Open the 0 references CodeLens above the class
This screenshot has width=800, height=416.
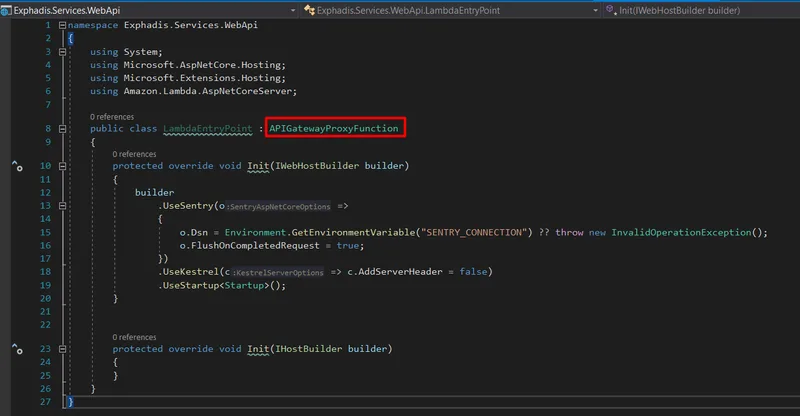[112, 117]
